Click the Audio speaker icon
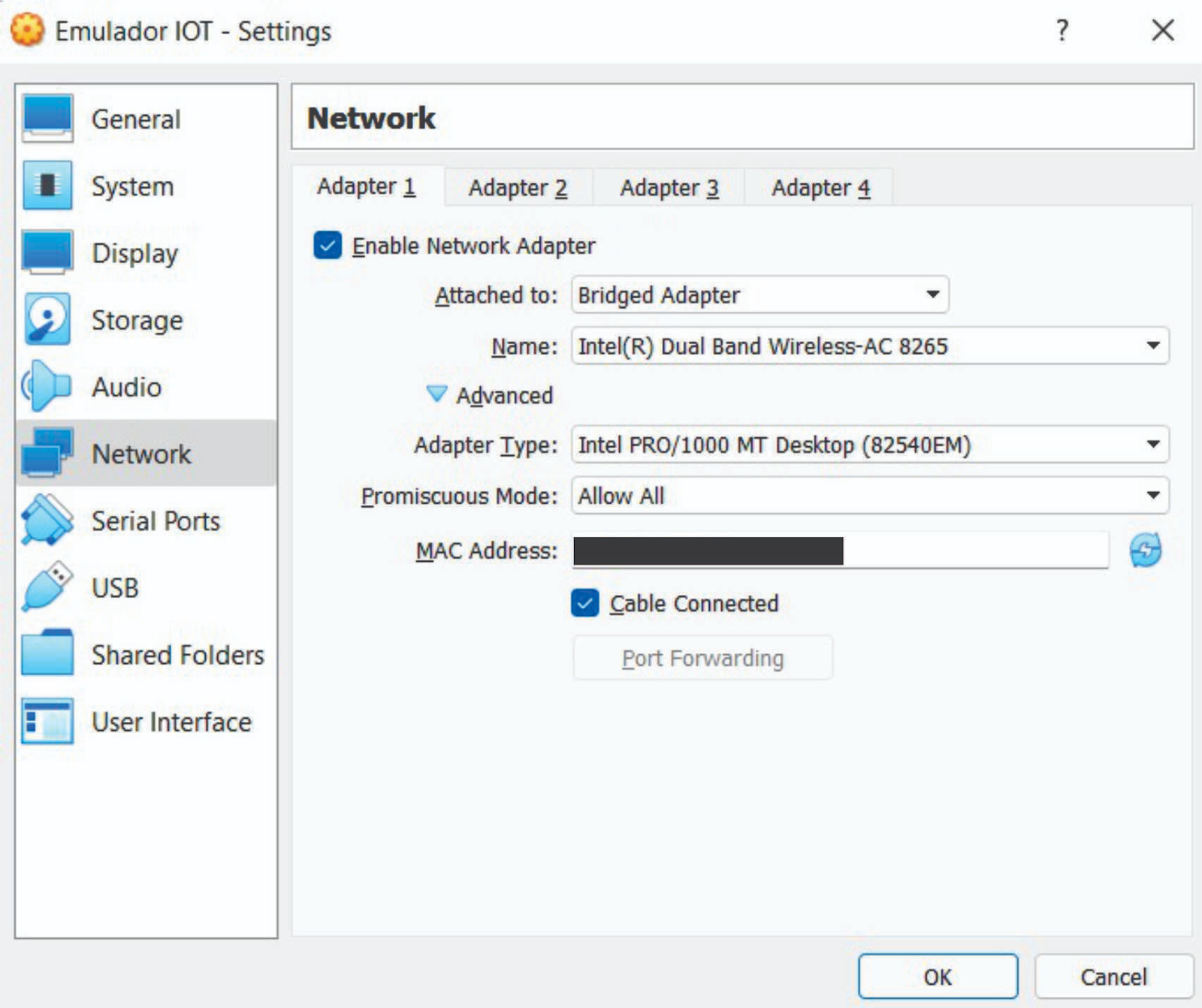 point(47,386)
